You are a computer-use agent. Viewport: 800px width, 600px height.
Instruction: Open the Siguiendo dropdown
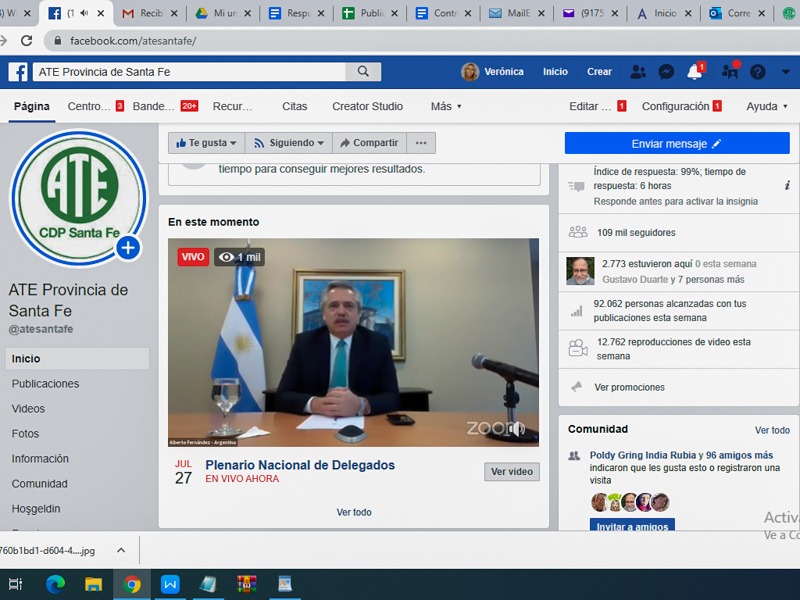pos(289,143)
